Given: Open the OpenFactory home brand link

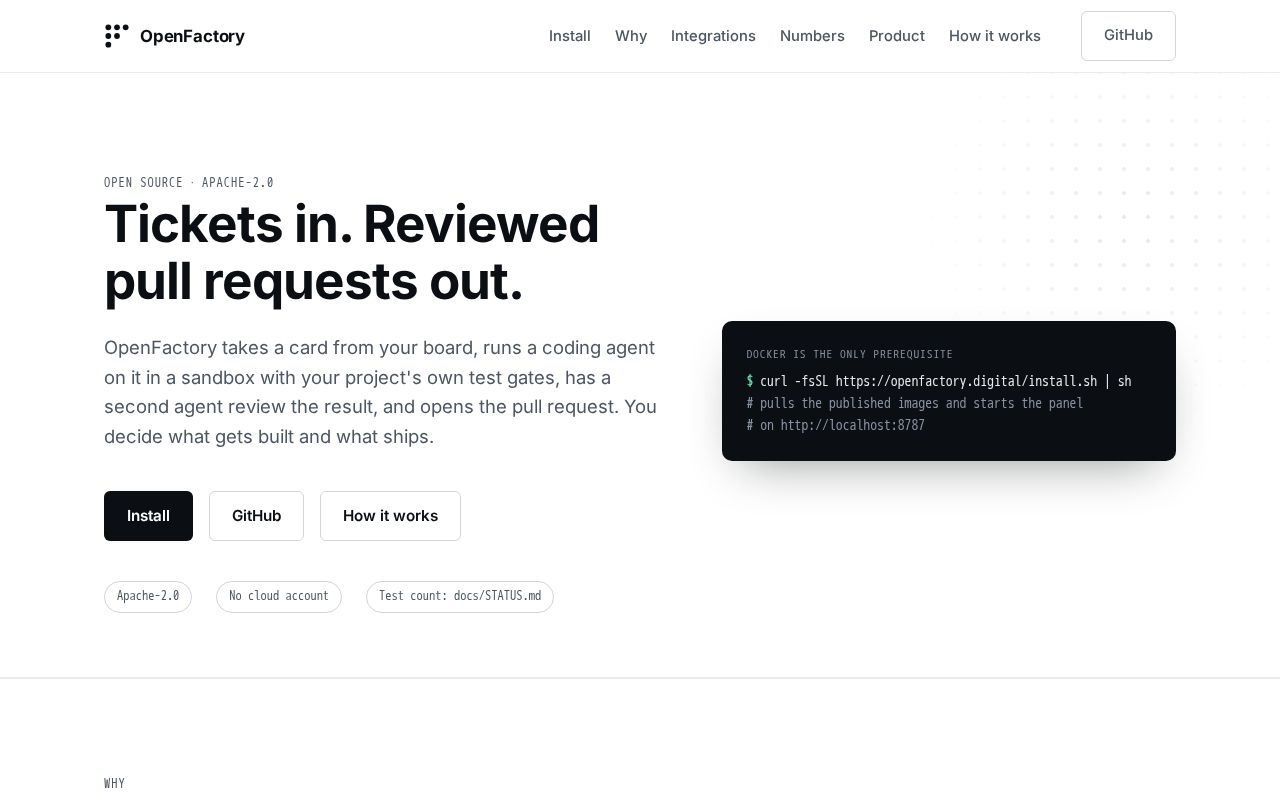Looking at the screenshot, I should tap(175, 36).
